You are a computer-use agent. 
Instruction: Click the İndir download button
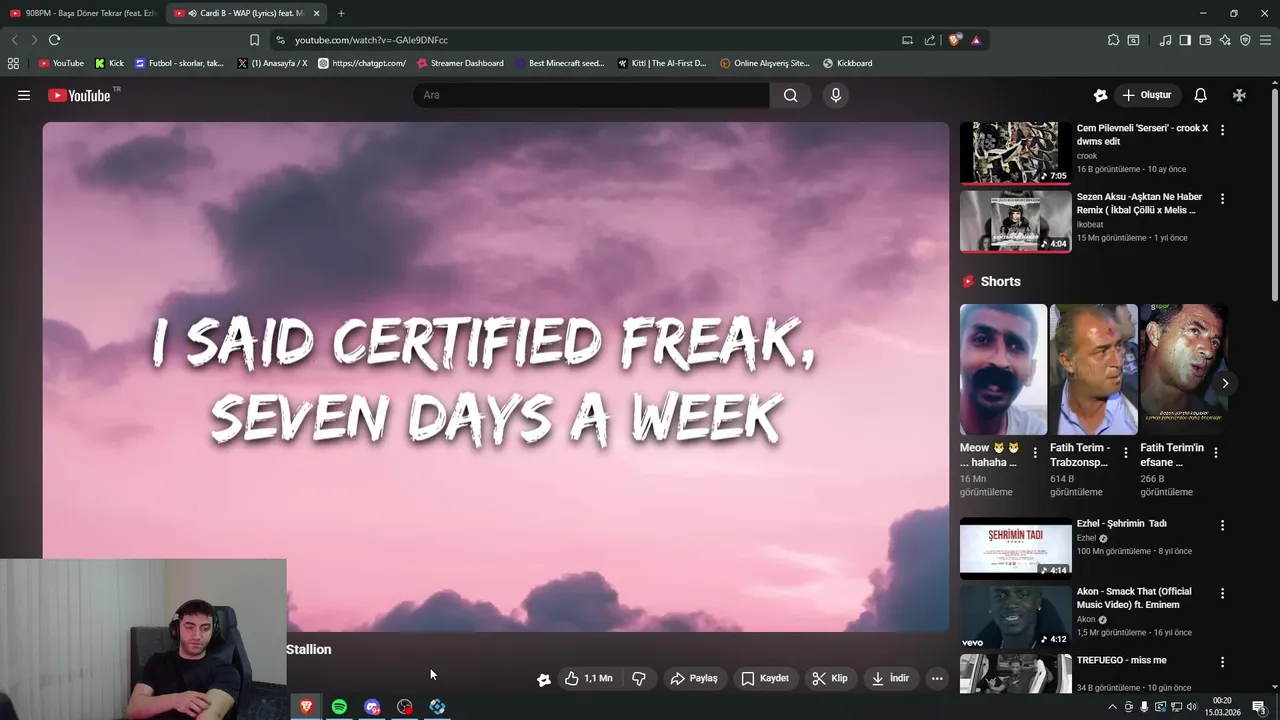tap(890, 678)
